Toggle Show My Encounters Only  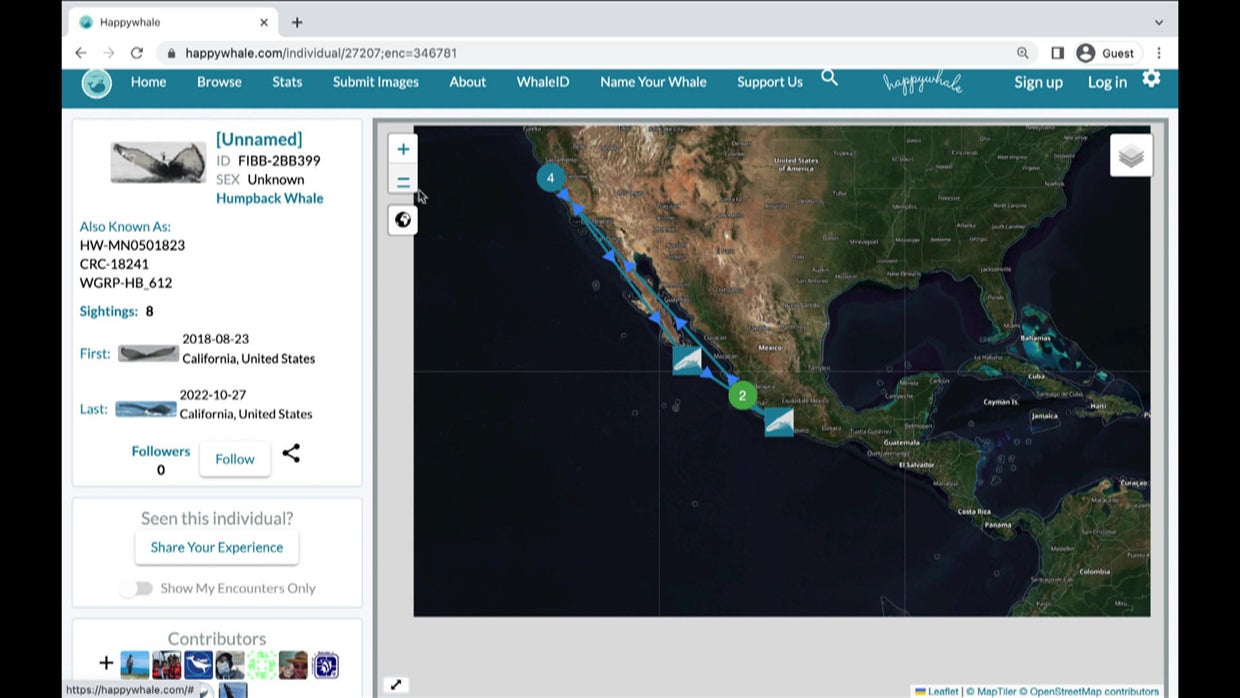click(x=136, y=588)
